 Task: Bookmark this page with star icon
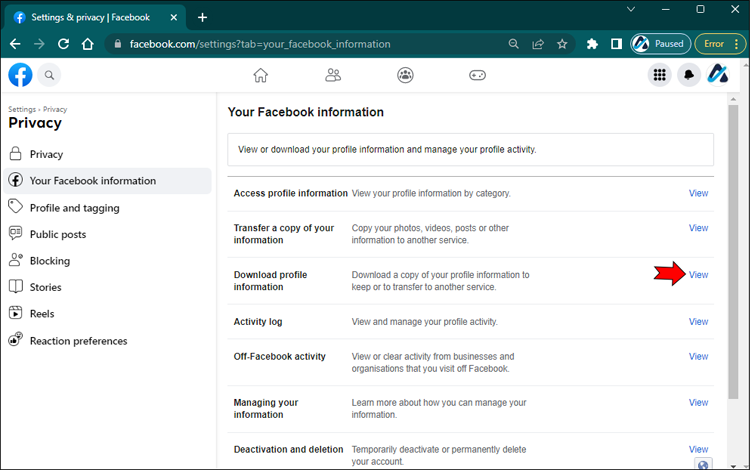[x=562, y=44]
